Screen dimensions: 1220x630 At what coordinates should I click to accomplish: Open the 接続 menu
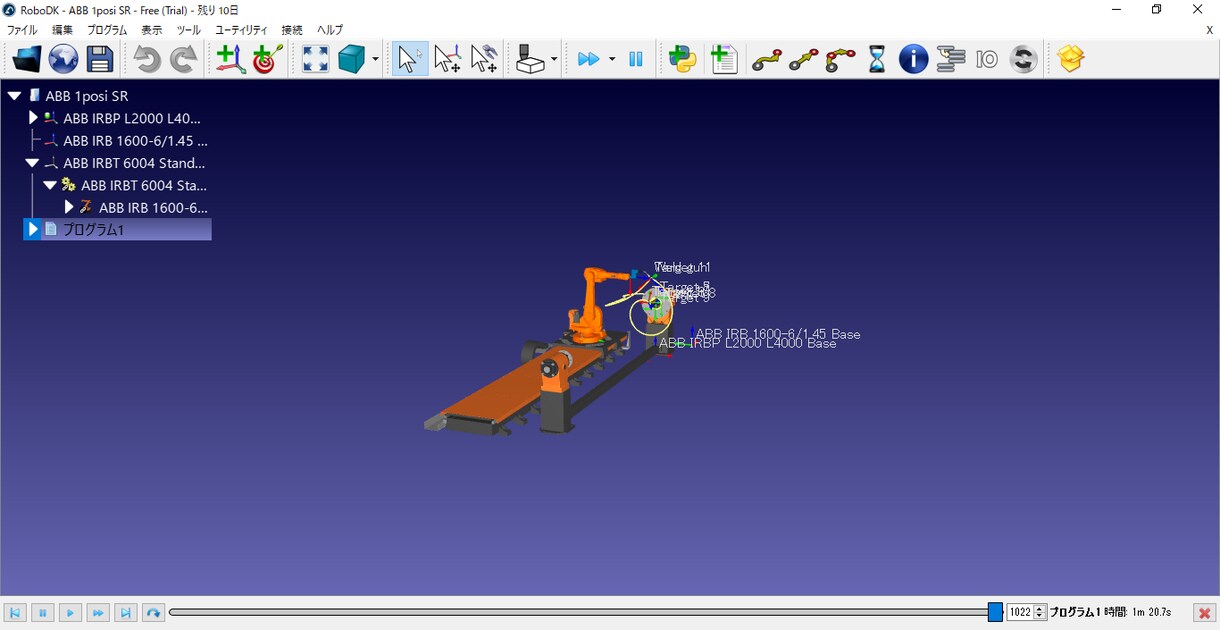[292, 30]
